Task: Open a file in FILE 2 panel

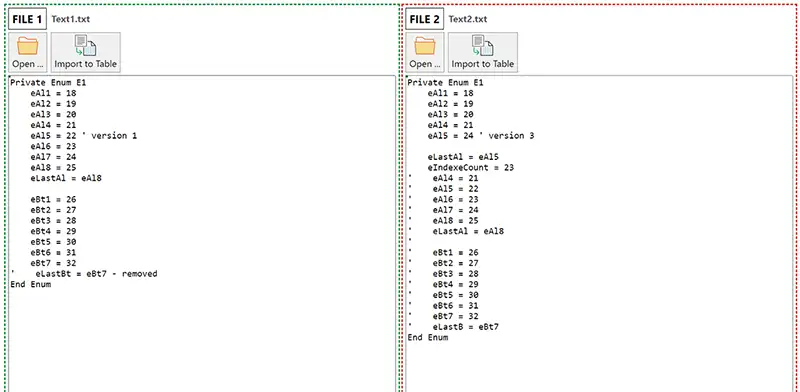Action: point(425,52)
